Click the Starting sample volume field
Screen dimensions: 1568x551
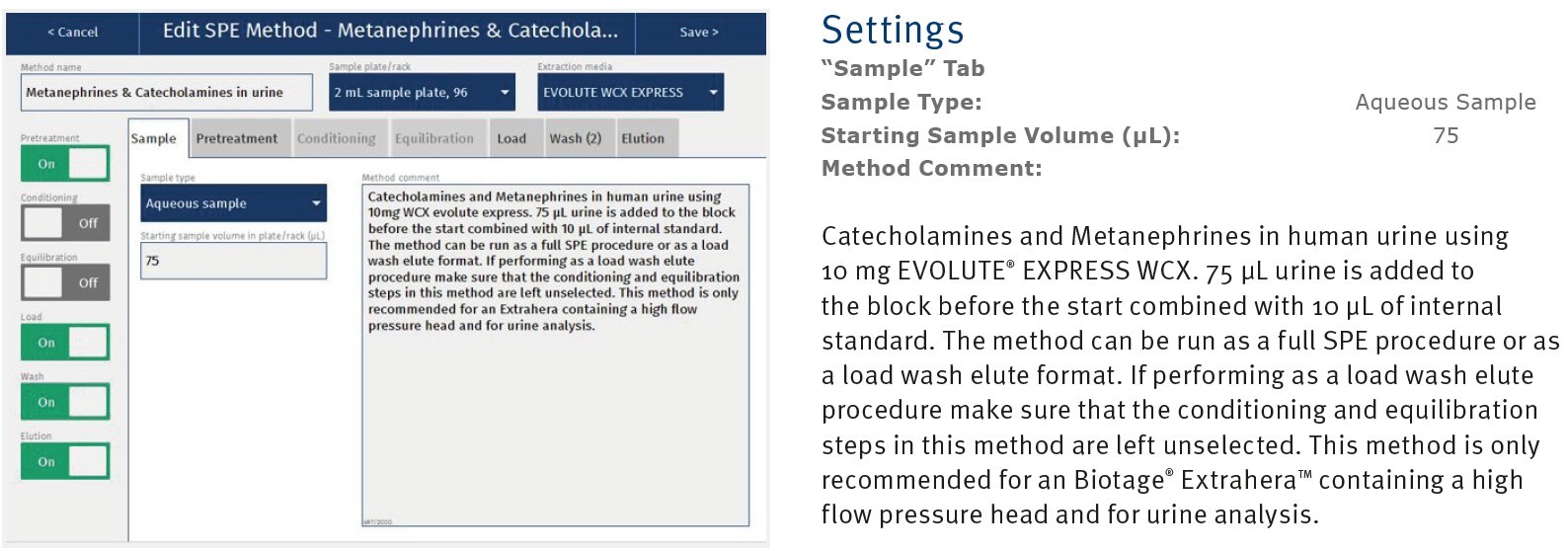tap(233, 261)
